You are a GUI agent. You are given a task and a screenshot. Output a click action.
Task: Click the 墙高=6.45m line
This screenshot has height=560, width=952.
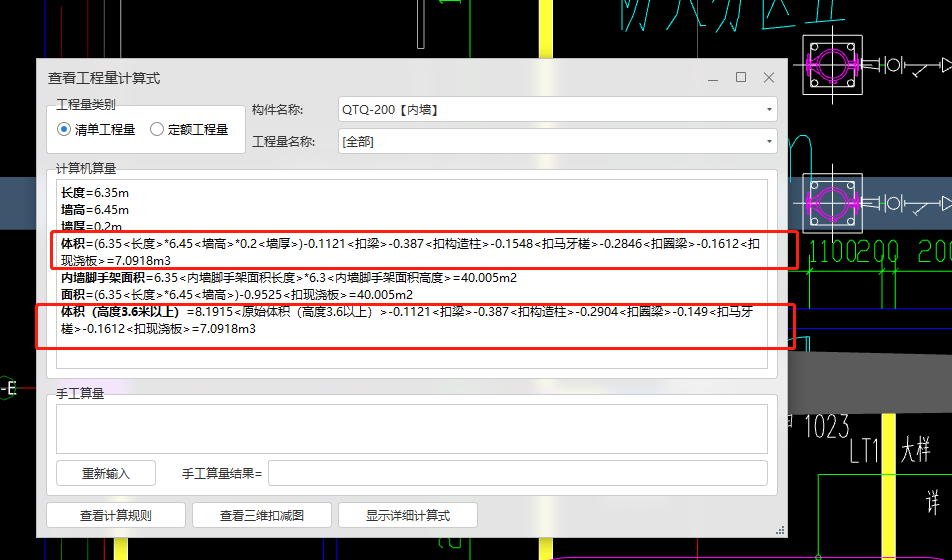click(95, 210)
